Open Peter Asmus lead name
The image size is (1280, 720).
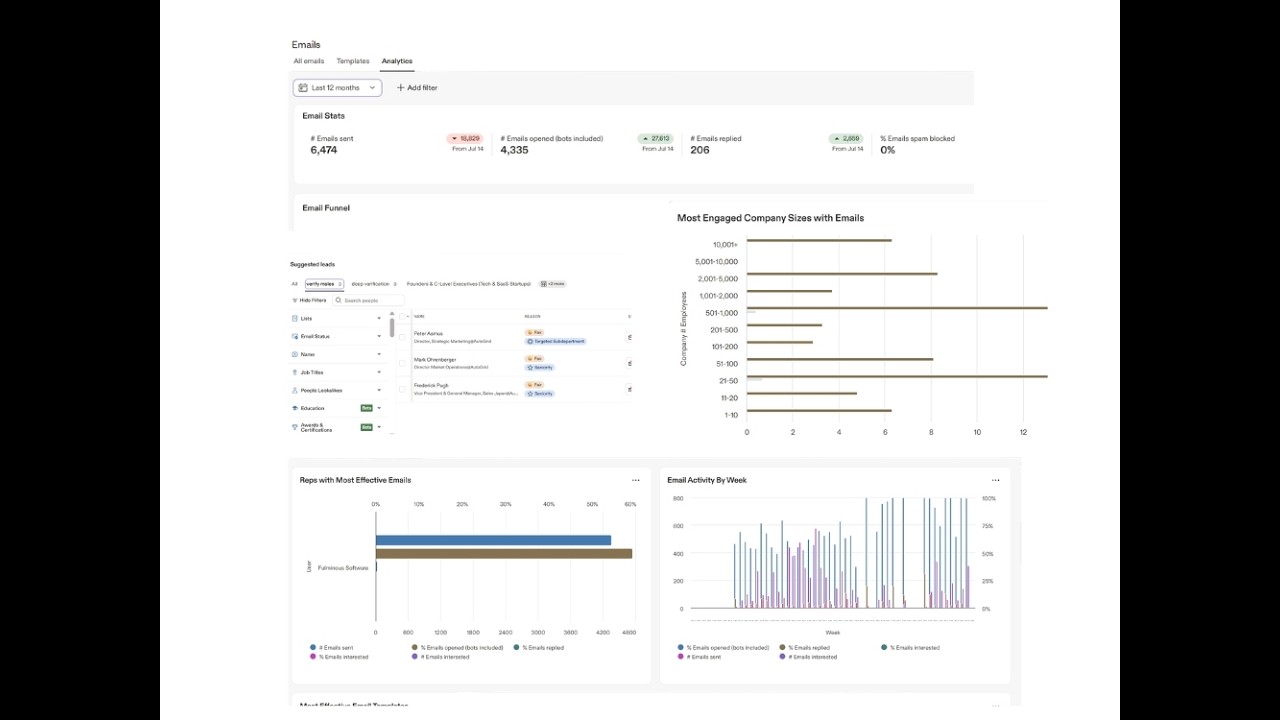pyautogui.click(x=428, y=334)
